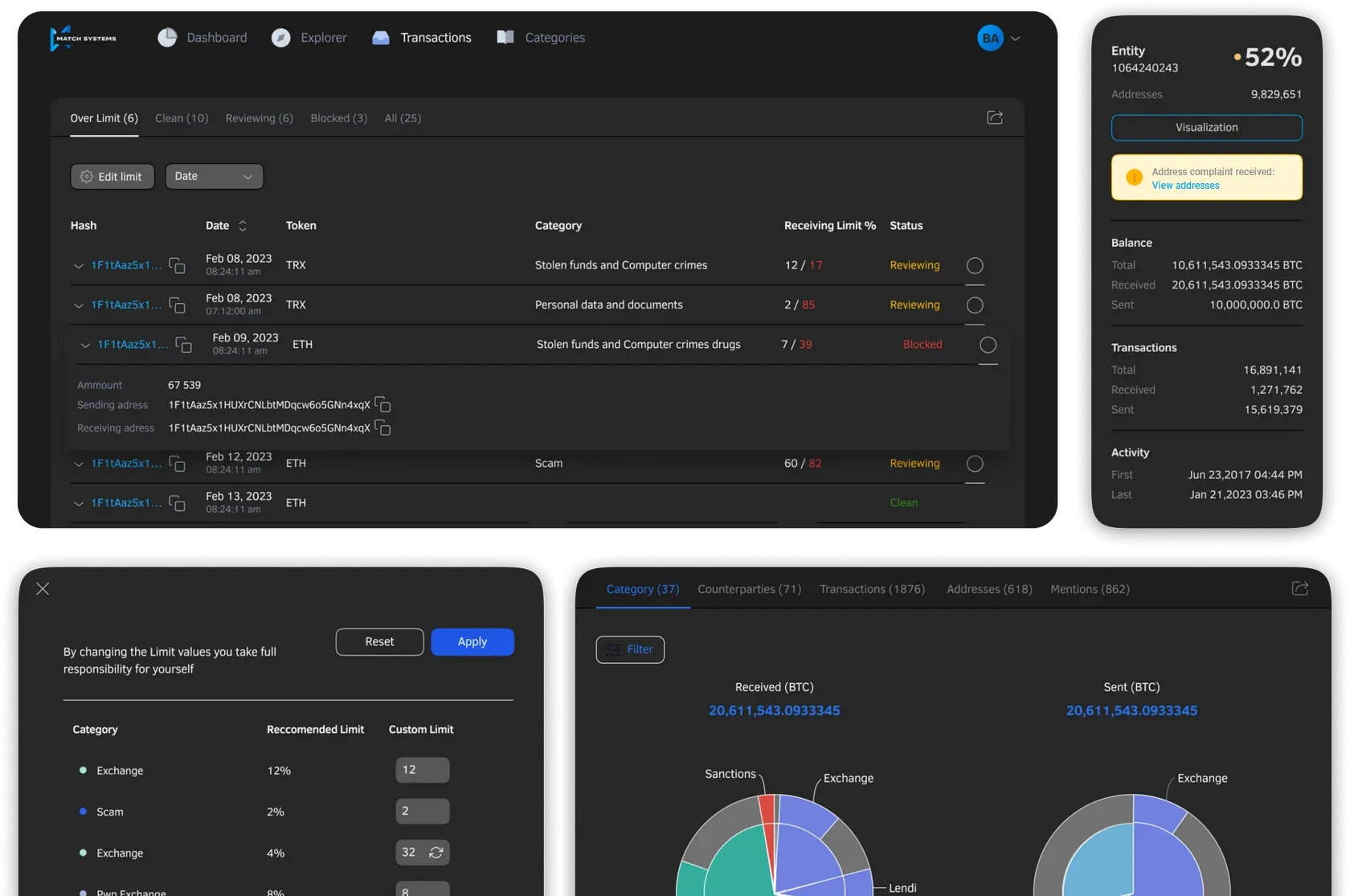Close the limit editing dialog

click(43, 589)
